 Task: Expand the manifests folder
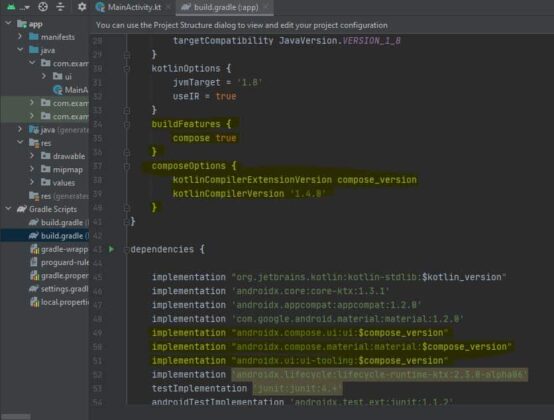pyautogui.click(x=20, y=36)
